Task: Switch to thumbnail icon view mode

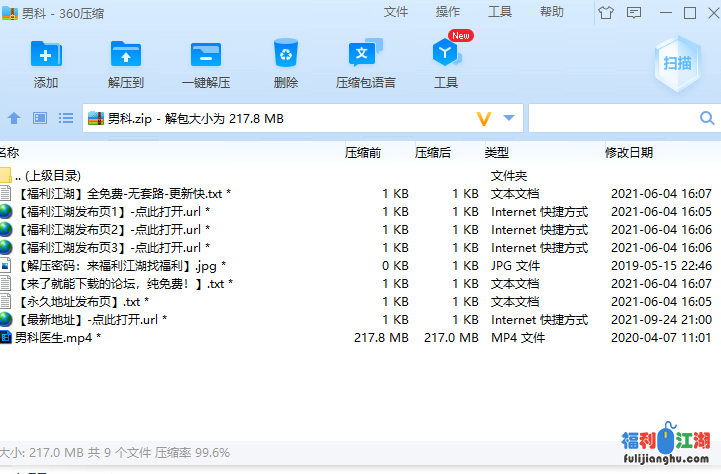Action: [x=40, y=118]
